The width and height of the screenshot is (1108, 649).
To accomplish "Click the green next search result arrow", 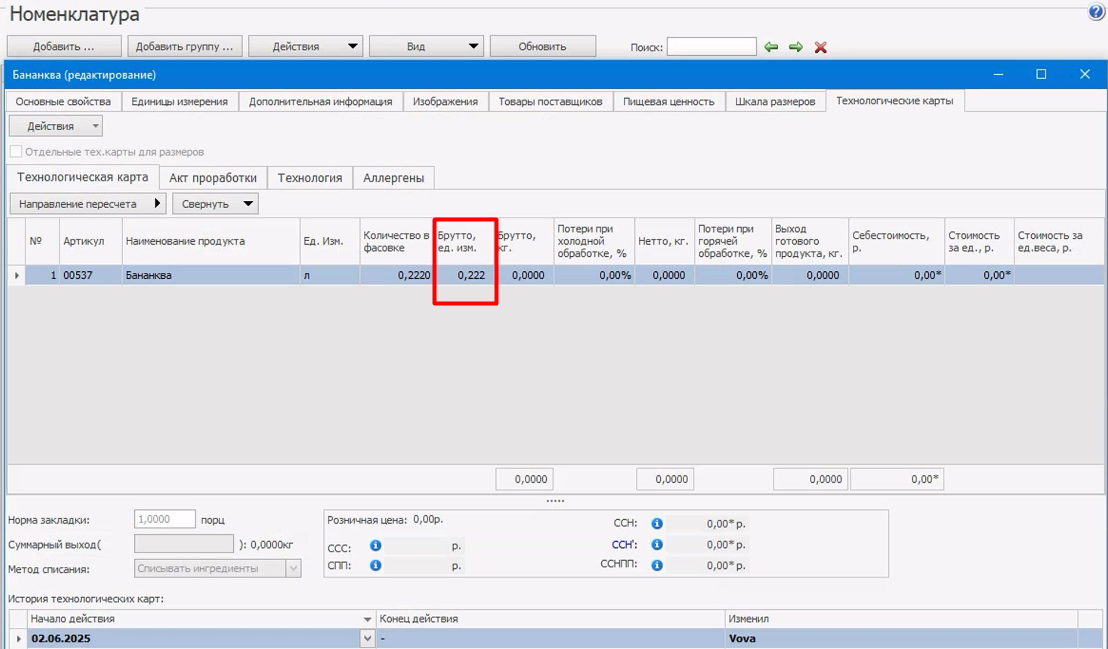I will [796, 47].
